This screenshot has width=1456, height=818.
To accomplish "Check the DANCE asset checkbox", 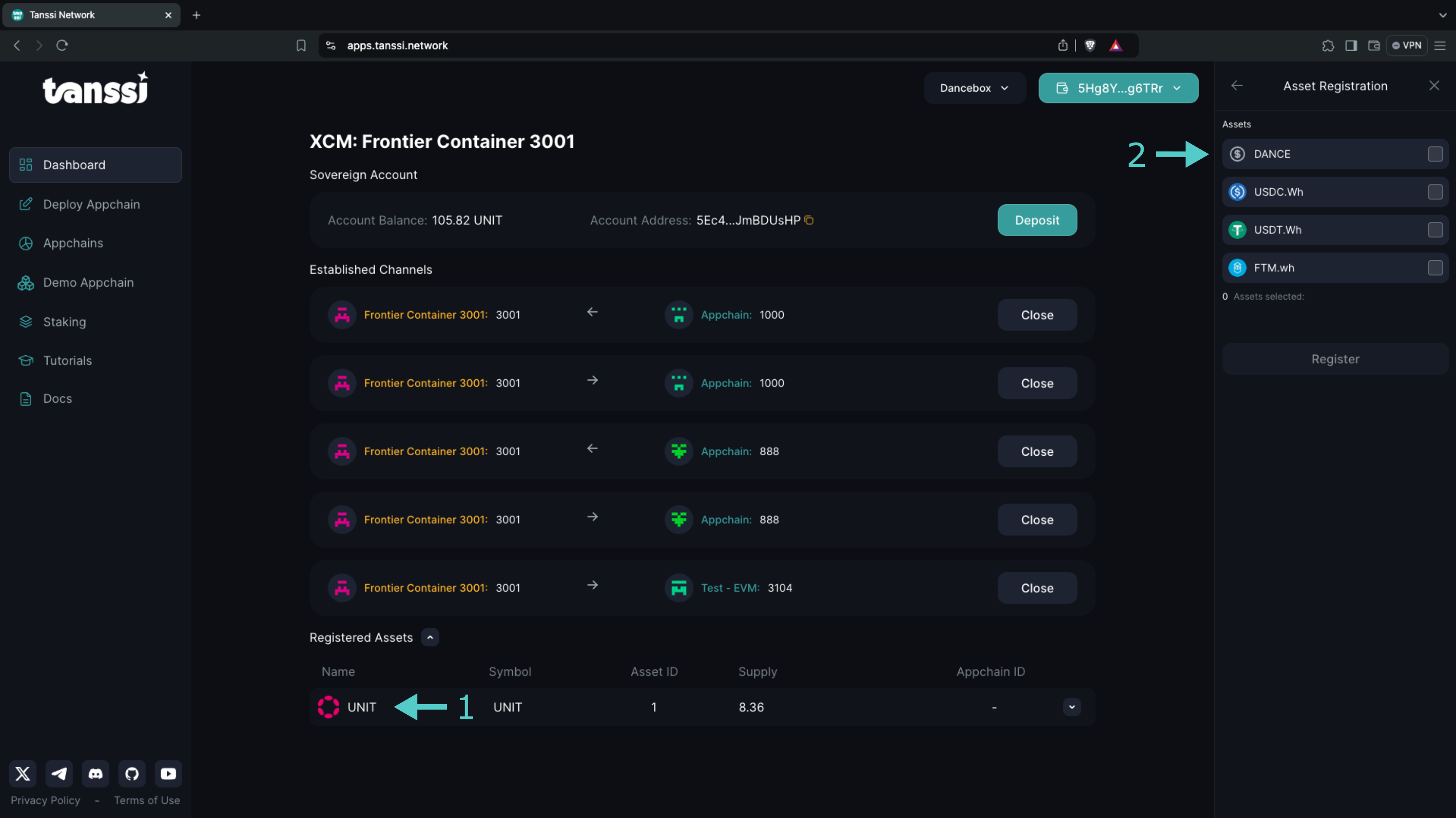I will tap(1434, 154).
